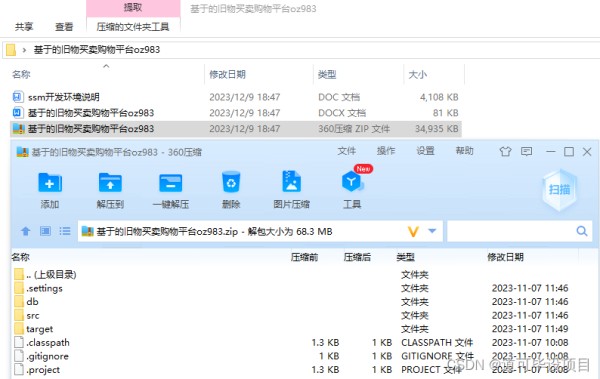Screen dimensions: 600x379
Task: Select the target folder icon
Action: click(x=19, y=328)
